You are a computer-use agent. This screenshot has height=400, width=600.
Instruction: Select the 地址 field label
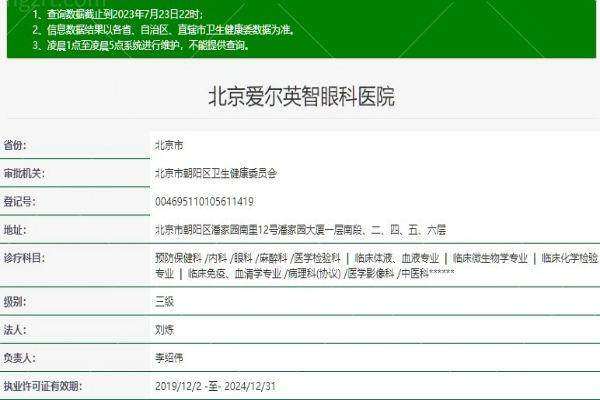[15, 230]
